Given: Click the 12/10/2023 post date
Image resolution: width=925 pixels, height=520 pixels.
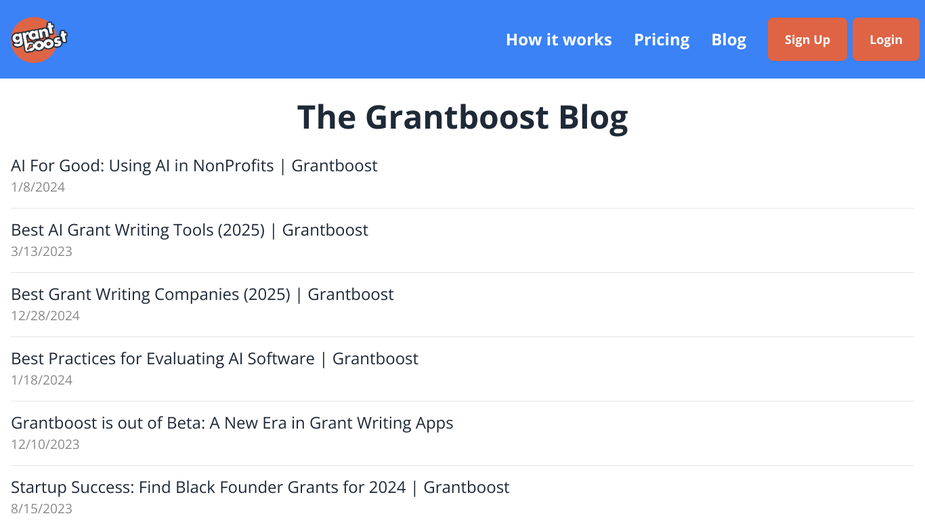Looking at the screenshot, I should [x=45, y=444].
